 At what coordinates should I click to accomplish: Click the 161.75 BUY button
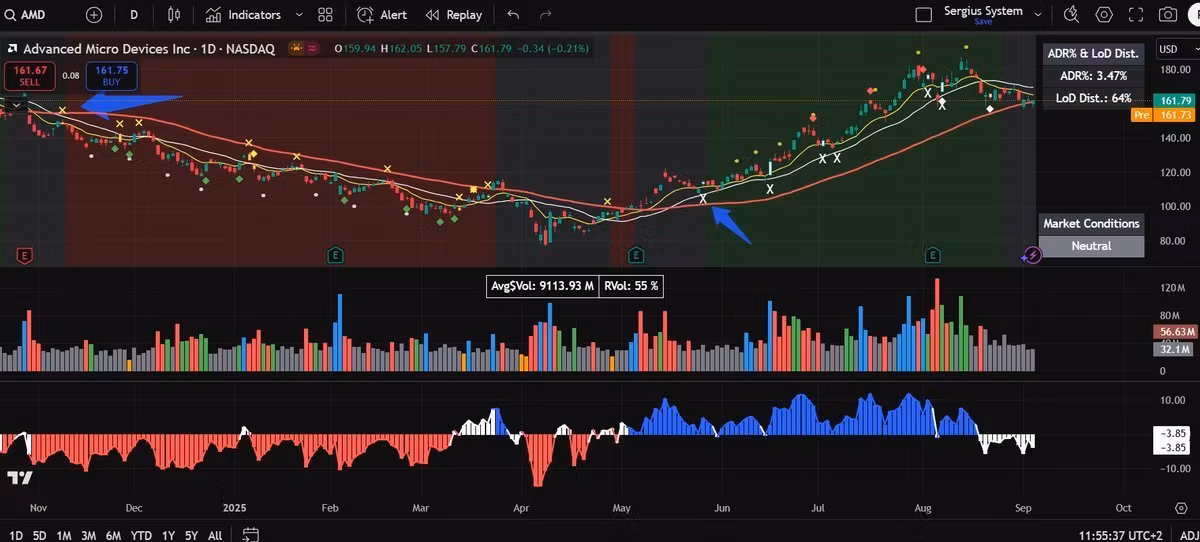(110, 75)
